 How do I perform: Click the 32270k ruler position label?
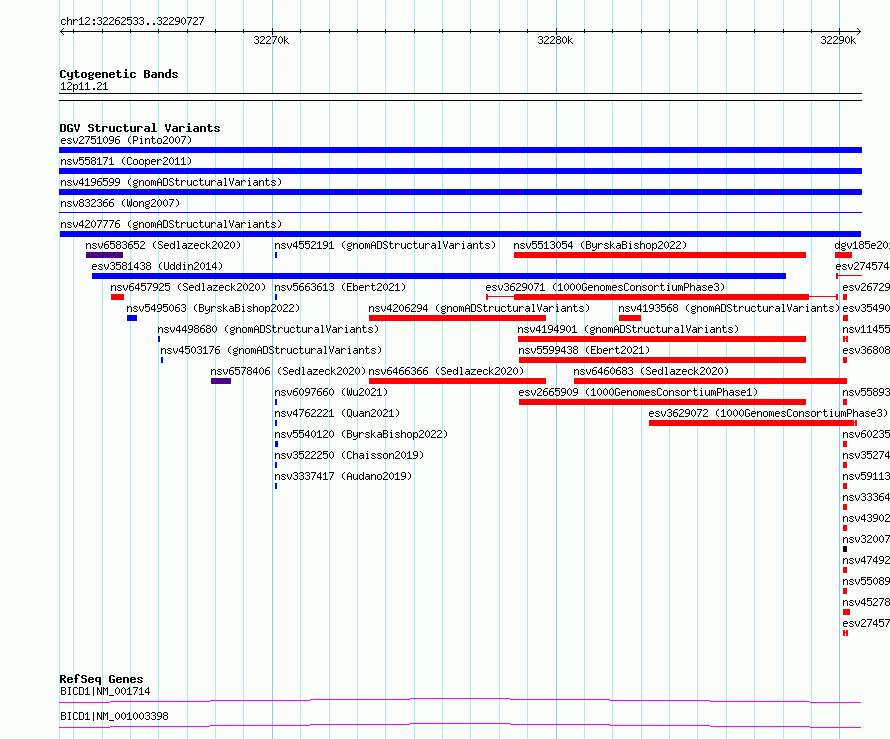(271, 40)
